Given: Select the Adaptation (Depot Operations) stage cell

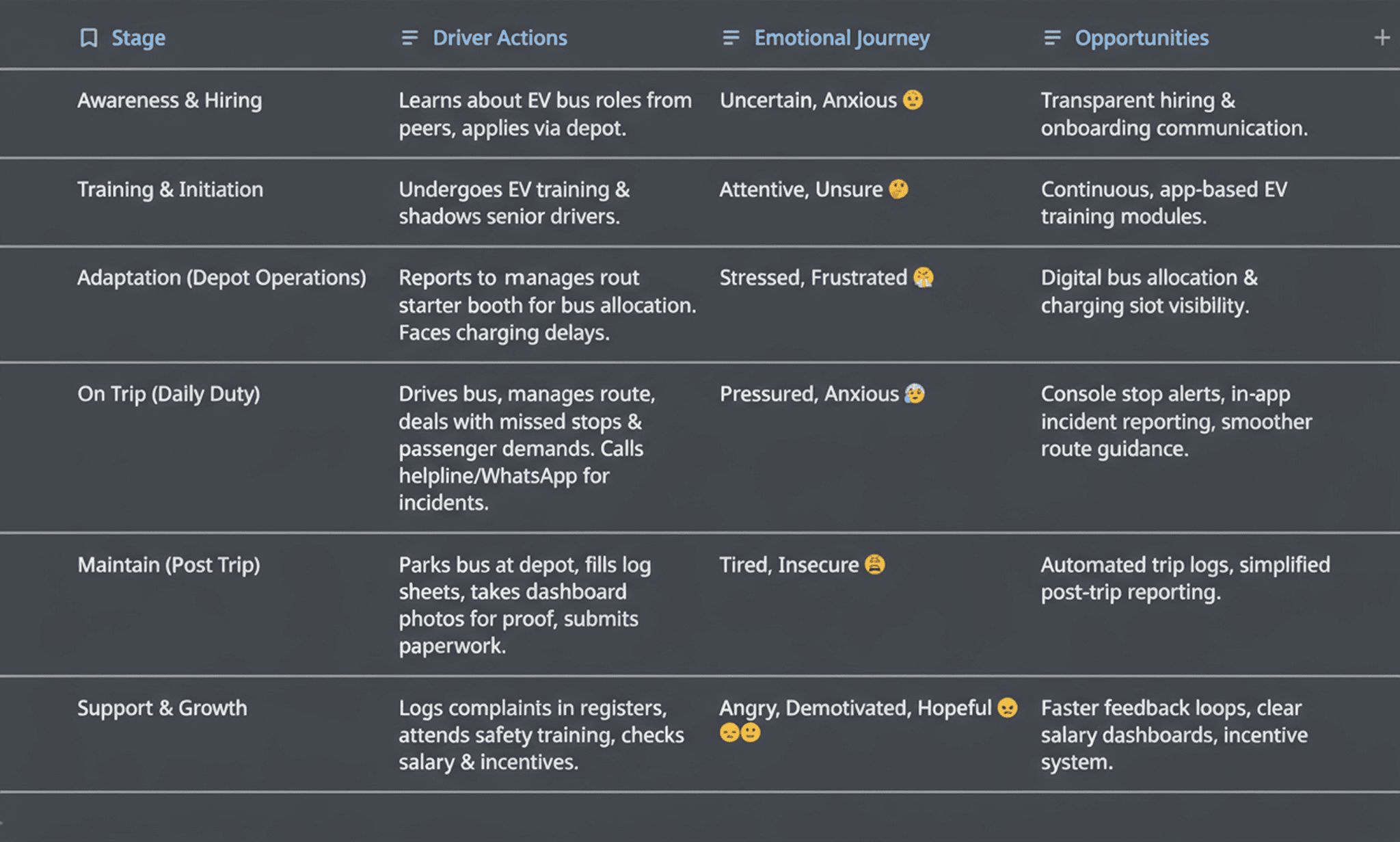Looking at the screenshot, I should point(221,278).
